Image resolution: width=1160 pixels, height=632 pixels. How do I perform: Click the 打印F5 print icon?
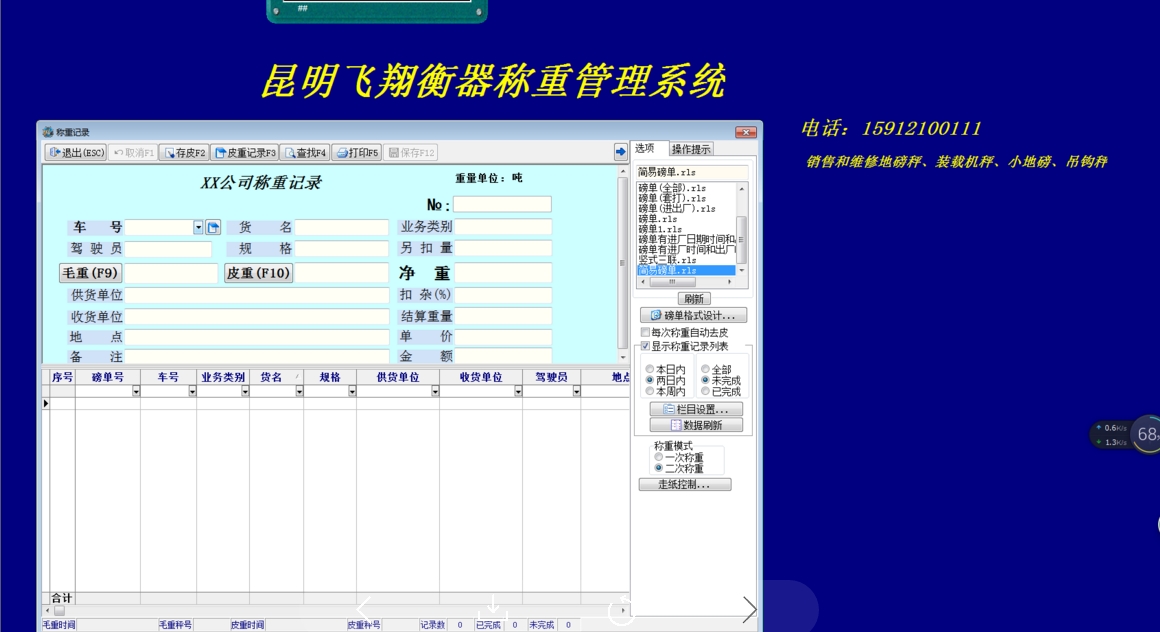tap(342, 151)
